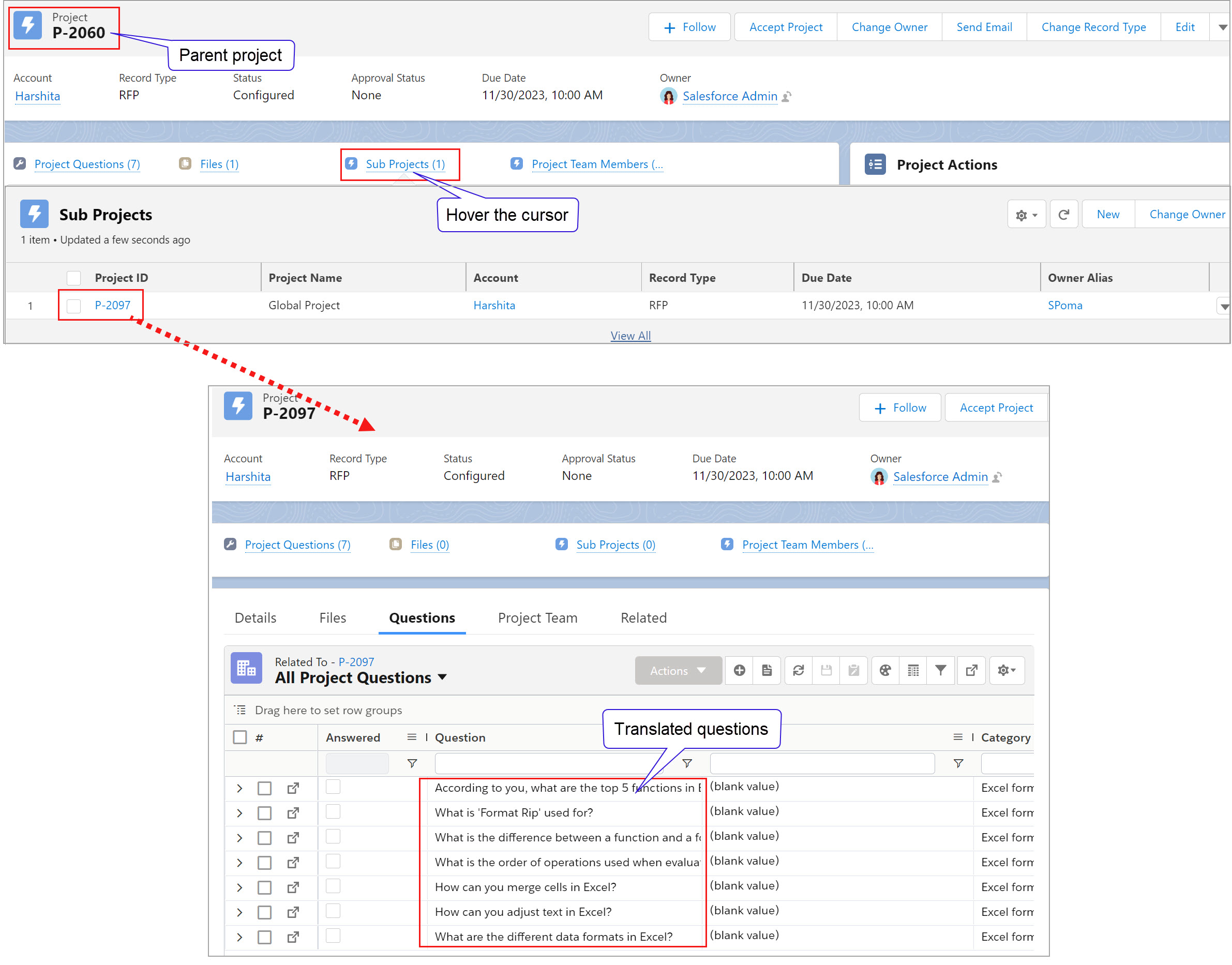Click the solid filter funnel in grid toolbar
This screenshot has width=1232, height=965.
click(x=940, y=671)
